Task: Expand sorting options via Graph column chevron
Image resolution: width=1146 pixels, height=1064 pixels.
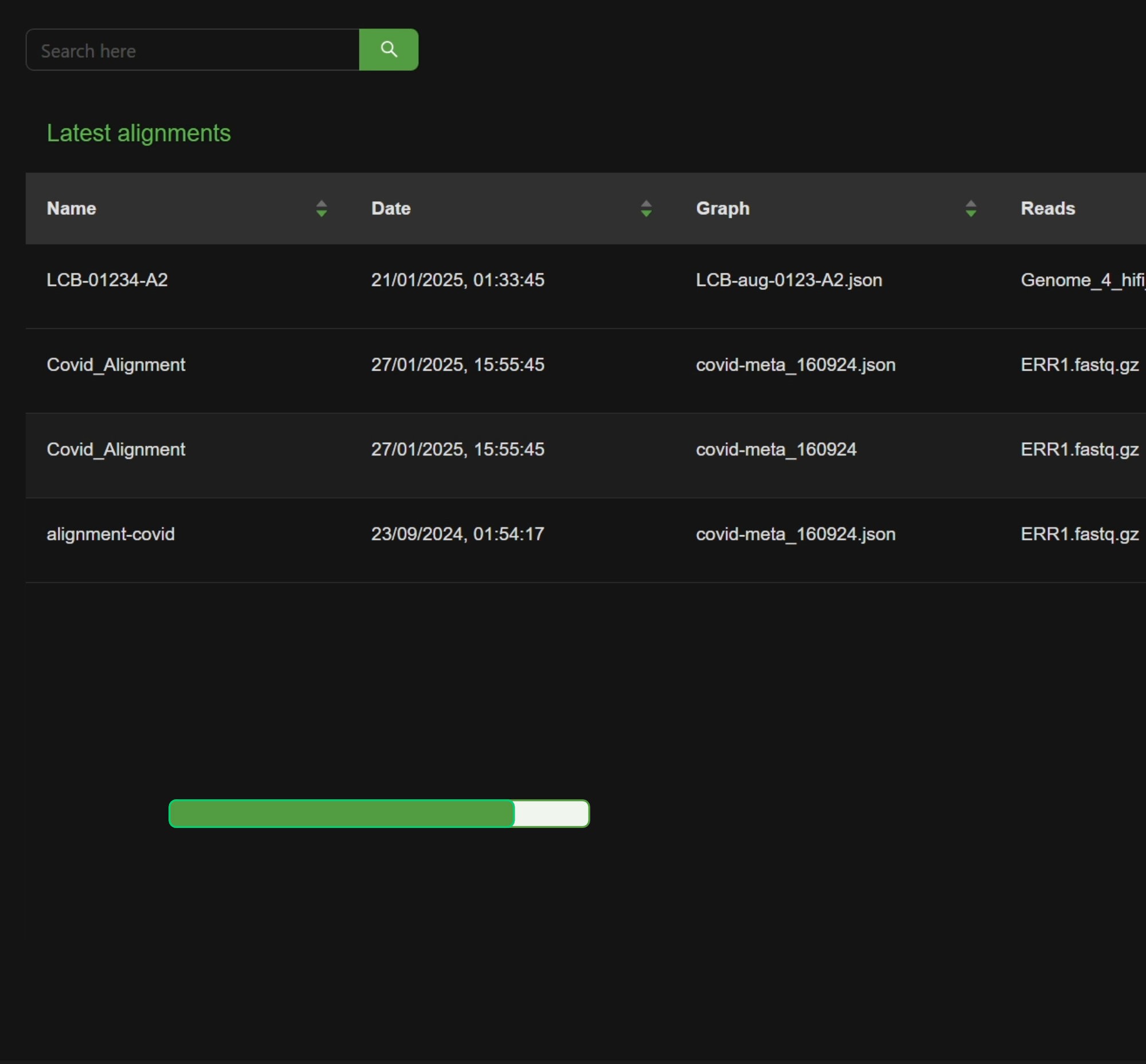Action: pyautogui.click(x=971, y=209)
